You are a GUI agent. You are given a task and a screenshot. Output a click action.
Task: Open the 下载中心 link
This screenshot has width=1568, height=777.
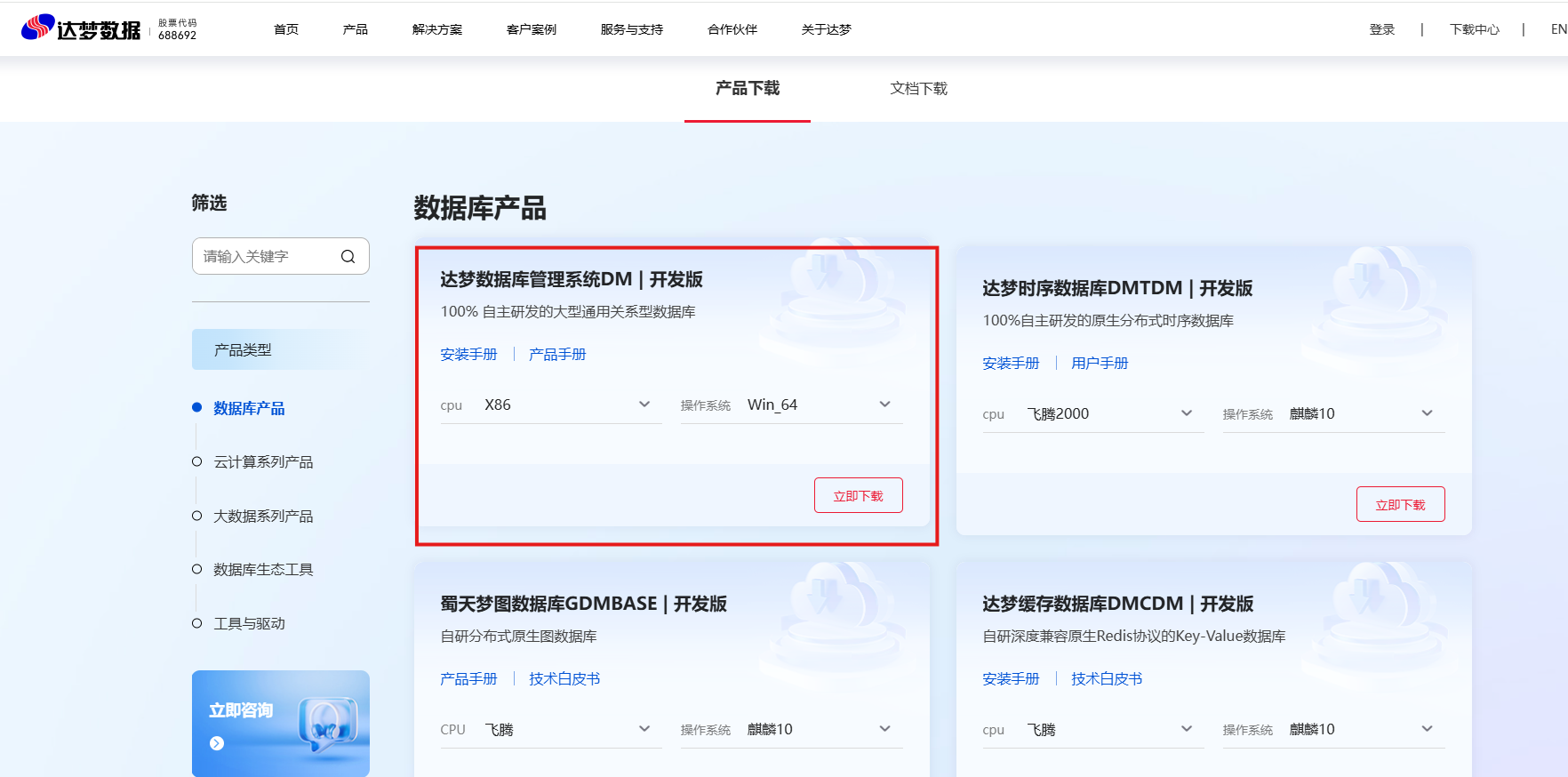point(1475,29)
